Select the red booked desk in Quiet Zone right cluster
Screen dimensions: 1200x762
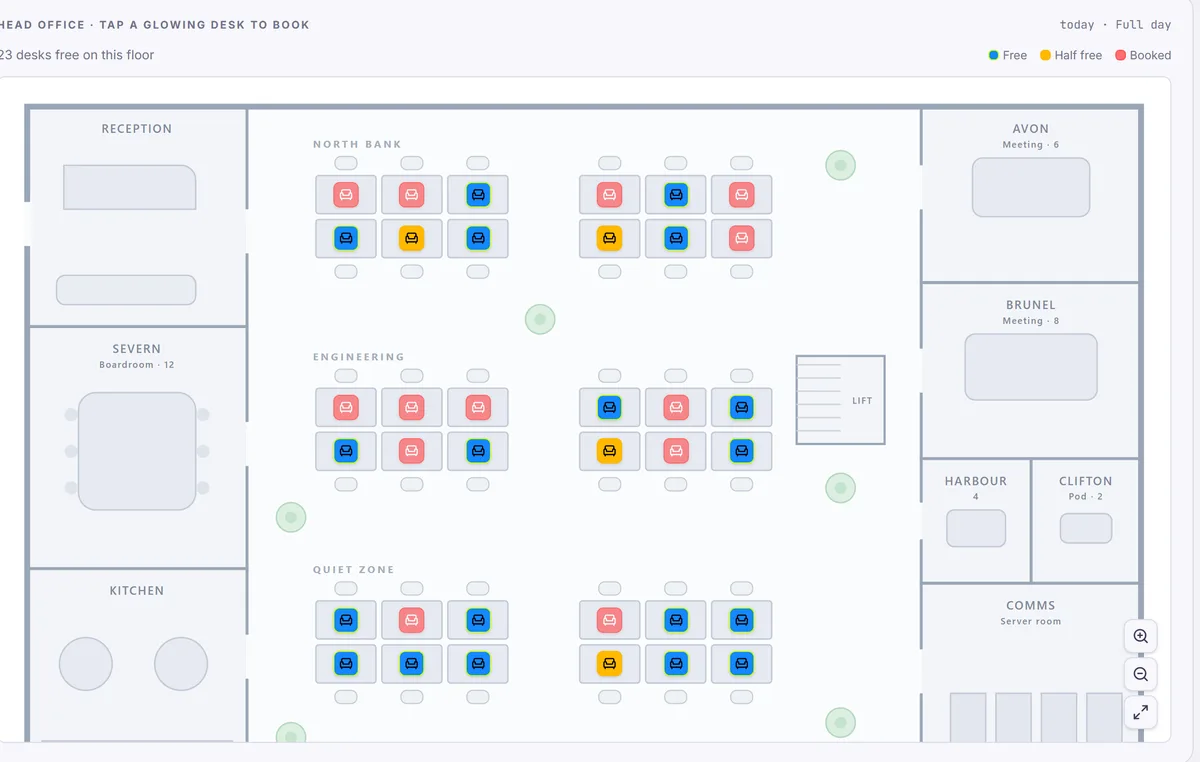[610, 620]
